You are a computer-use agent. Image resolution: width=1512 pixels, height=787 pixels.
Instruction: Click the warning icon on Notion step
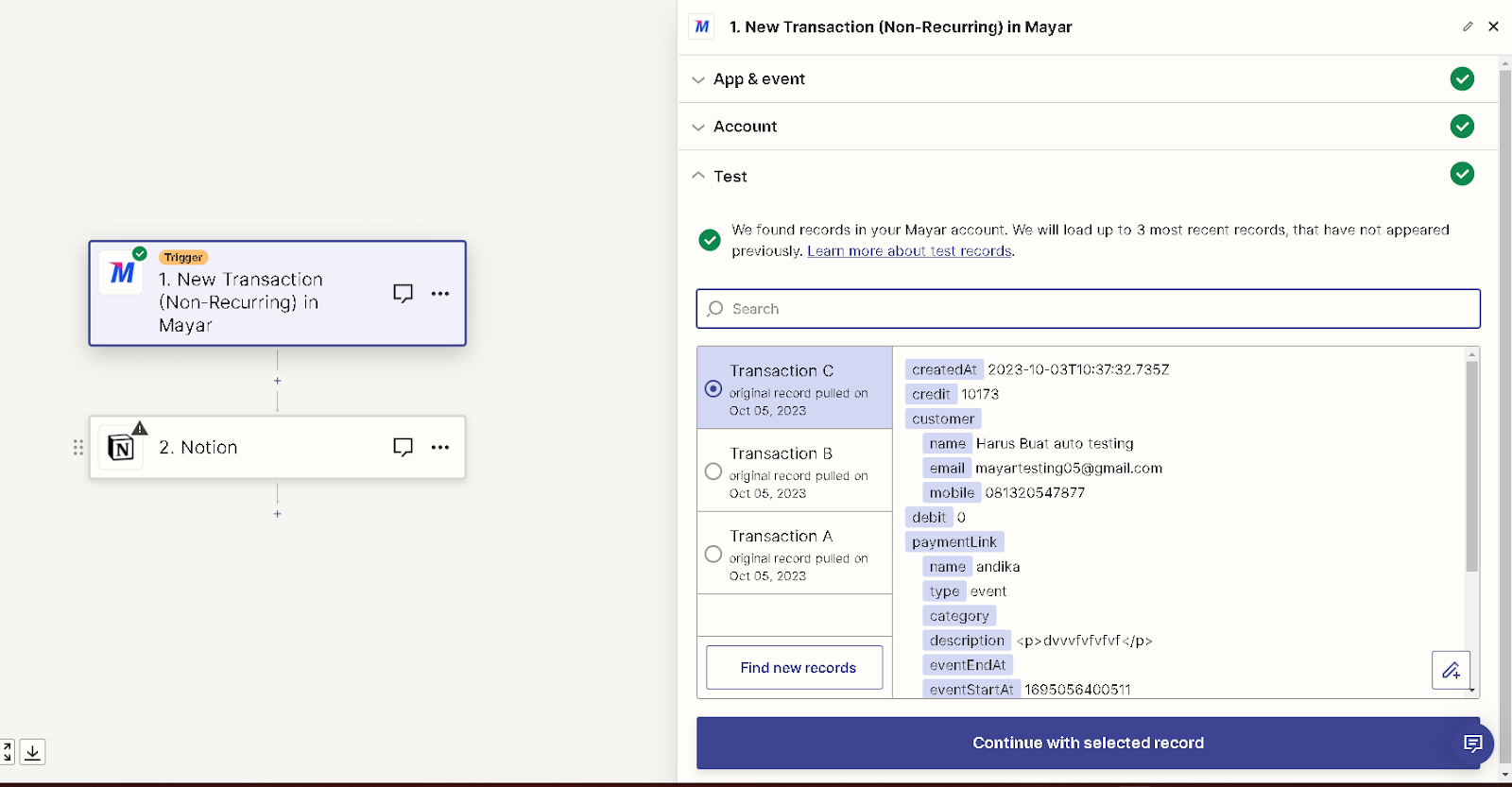pyautogui.click(x=140, y=428)
